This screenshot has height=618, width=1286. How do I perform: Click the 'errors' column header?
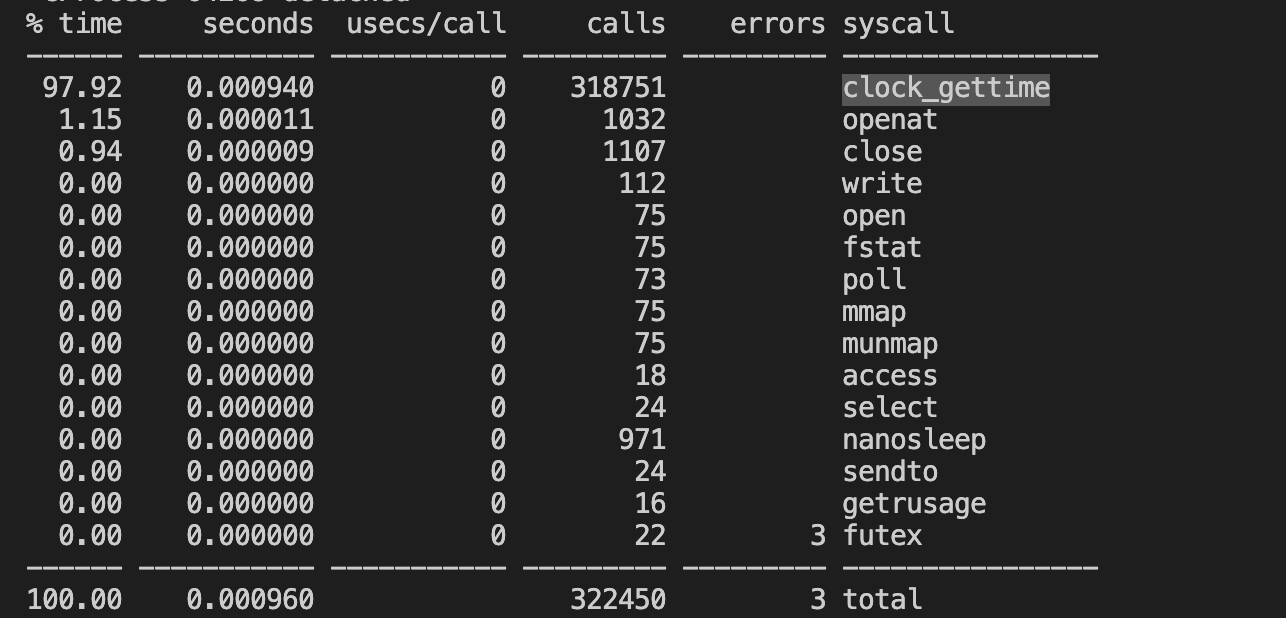click(x=778, y=24)
